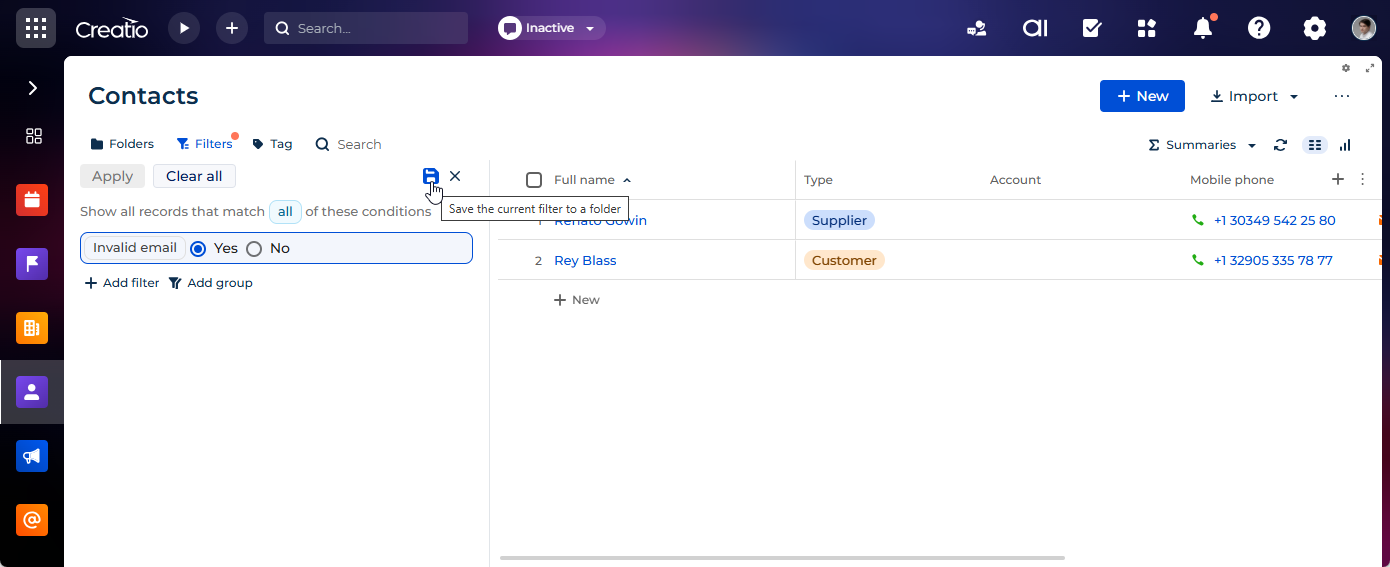Click the list Search field next to Tag
Viewport: 1390px width, 567px height.
[x=349, y=144]
